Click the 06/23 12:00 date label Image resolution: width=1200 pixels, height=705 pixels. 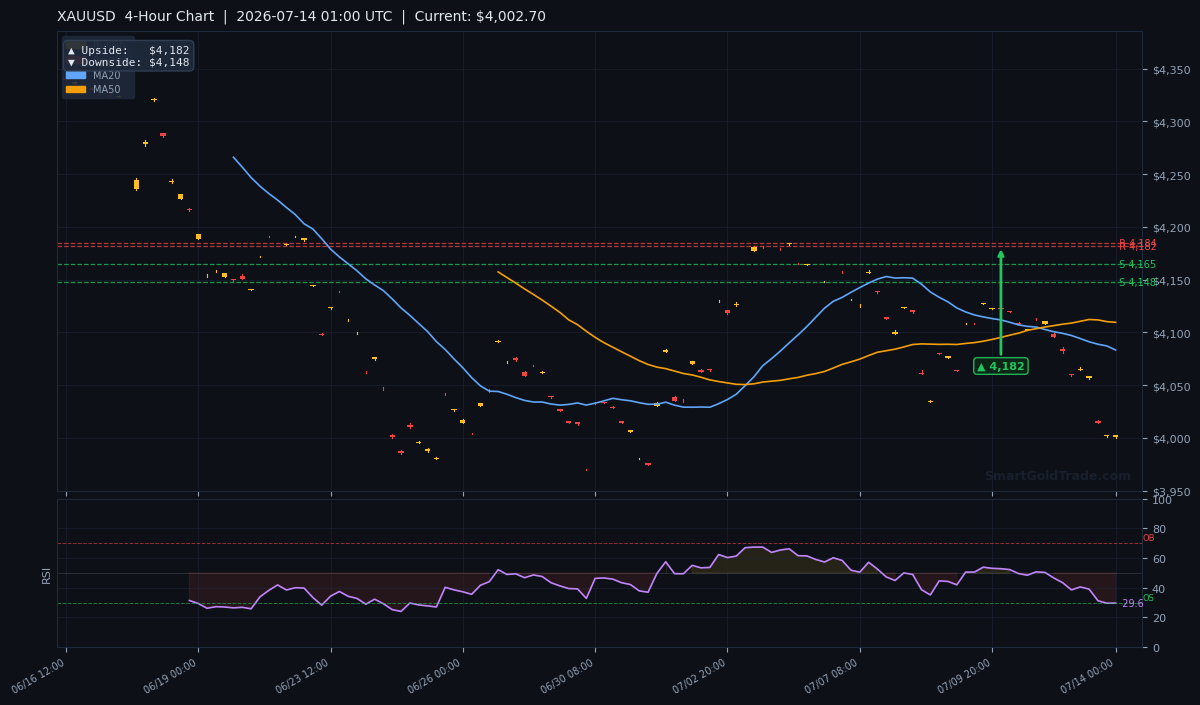[303, 676]
